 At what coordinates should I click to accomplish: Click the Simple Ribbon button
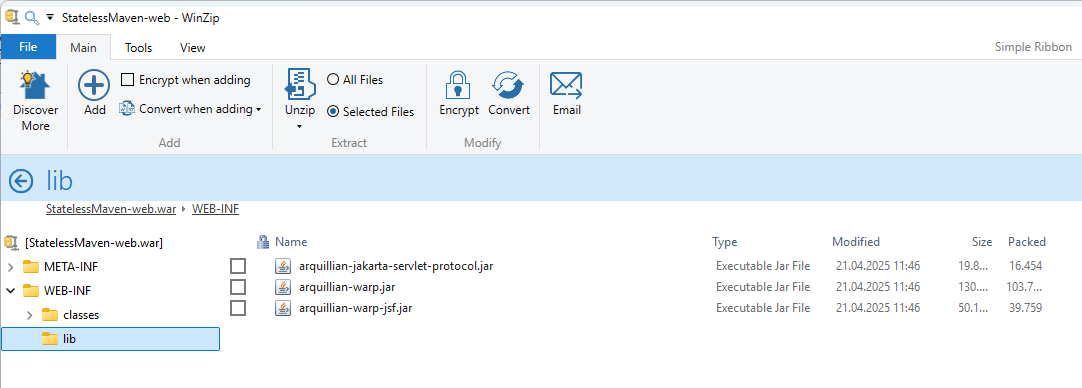click(x=1033, y=47)
